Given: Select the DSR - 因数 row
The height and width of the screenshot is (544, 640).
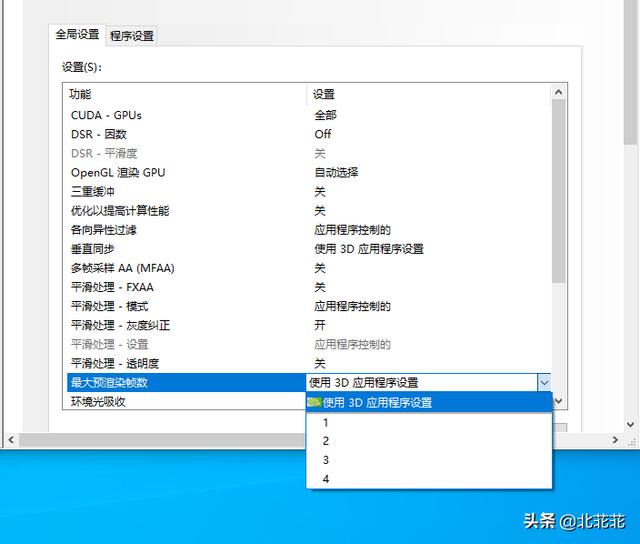Looking at the screenshot, I should [x=308, y=134].
